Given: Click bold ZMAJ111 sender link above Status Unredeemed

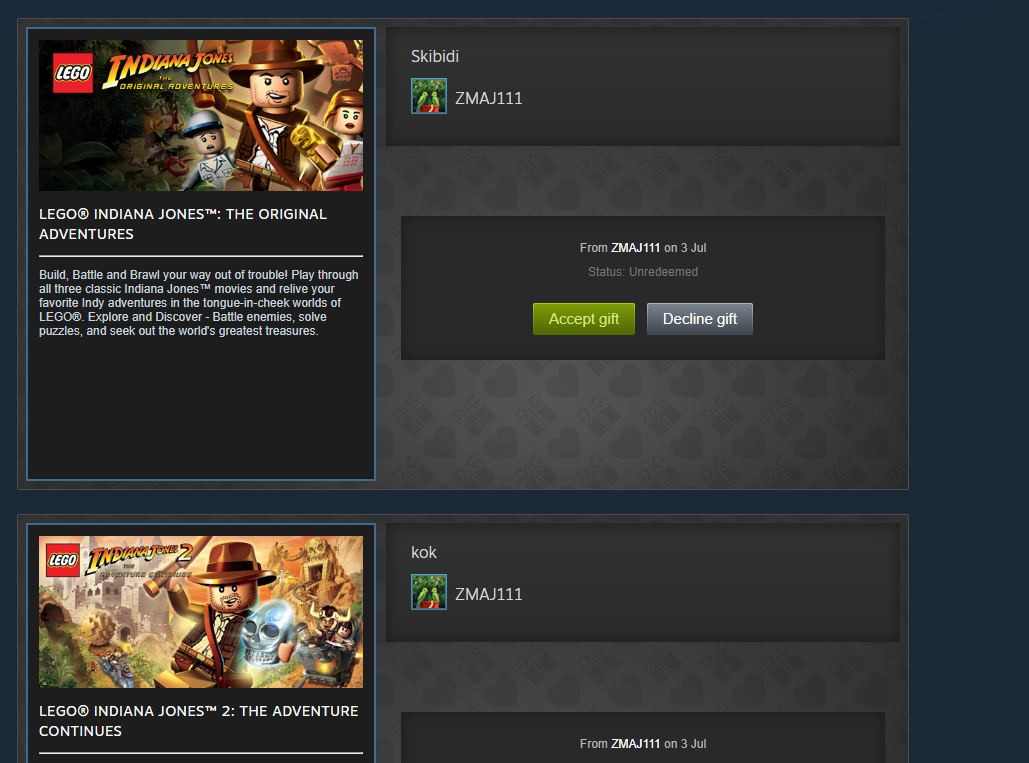Looking at the screenshot, I should pos(635,248).
